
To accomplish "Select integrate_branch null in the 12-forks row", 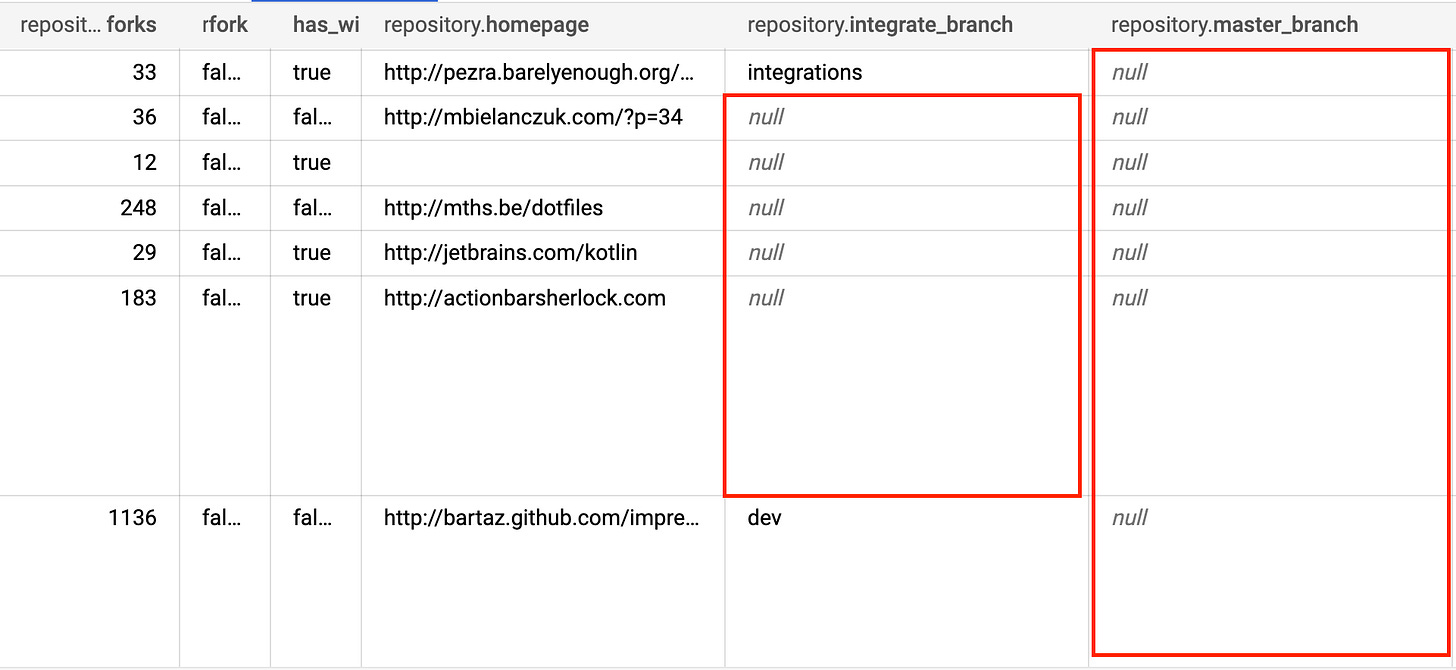I will point(766,162).
